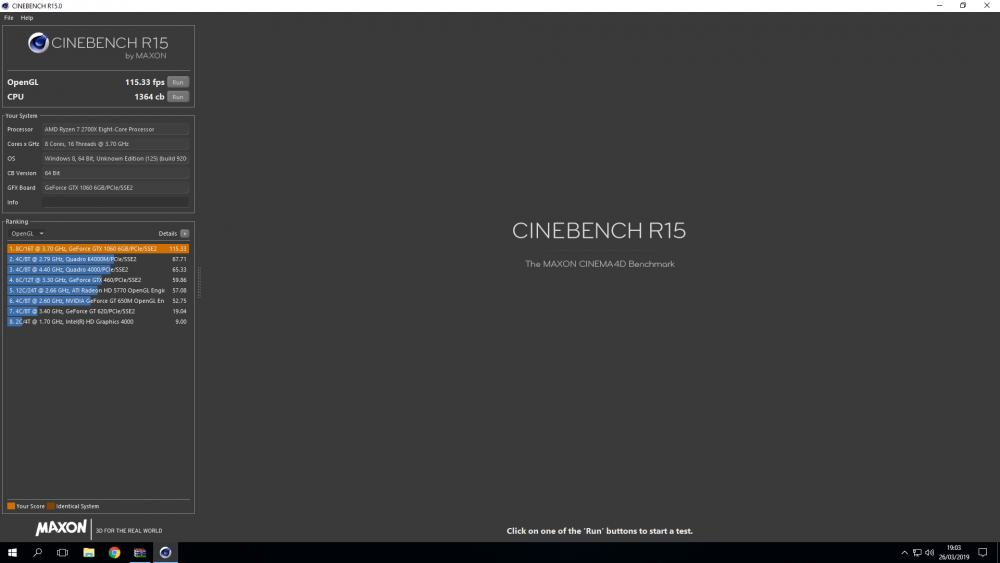This screenshot has height=563, width=1000.
Task: Open the Windows Start menu
Action: (x=12, y=553)
